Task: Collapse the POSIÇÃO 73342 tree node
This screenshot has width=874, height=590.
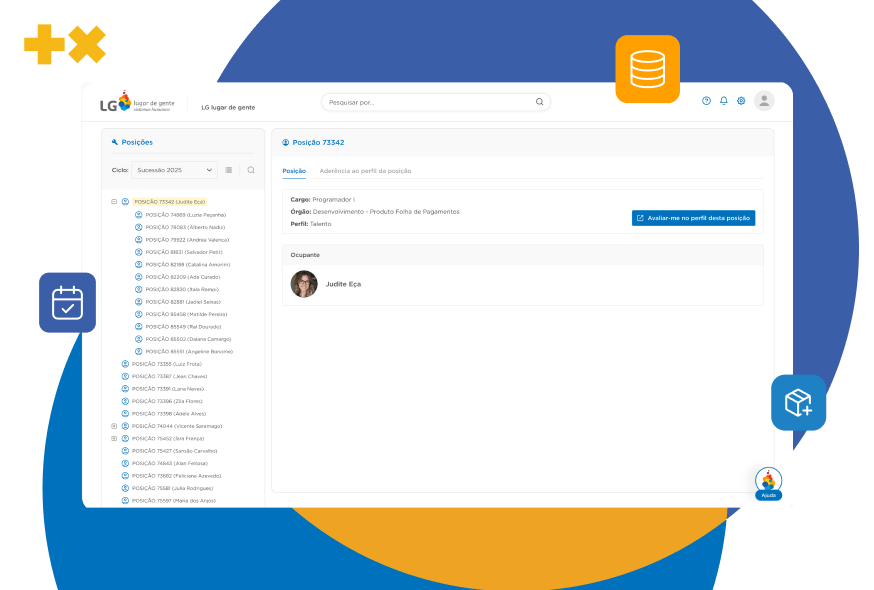Action: 114,202
